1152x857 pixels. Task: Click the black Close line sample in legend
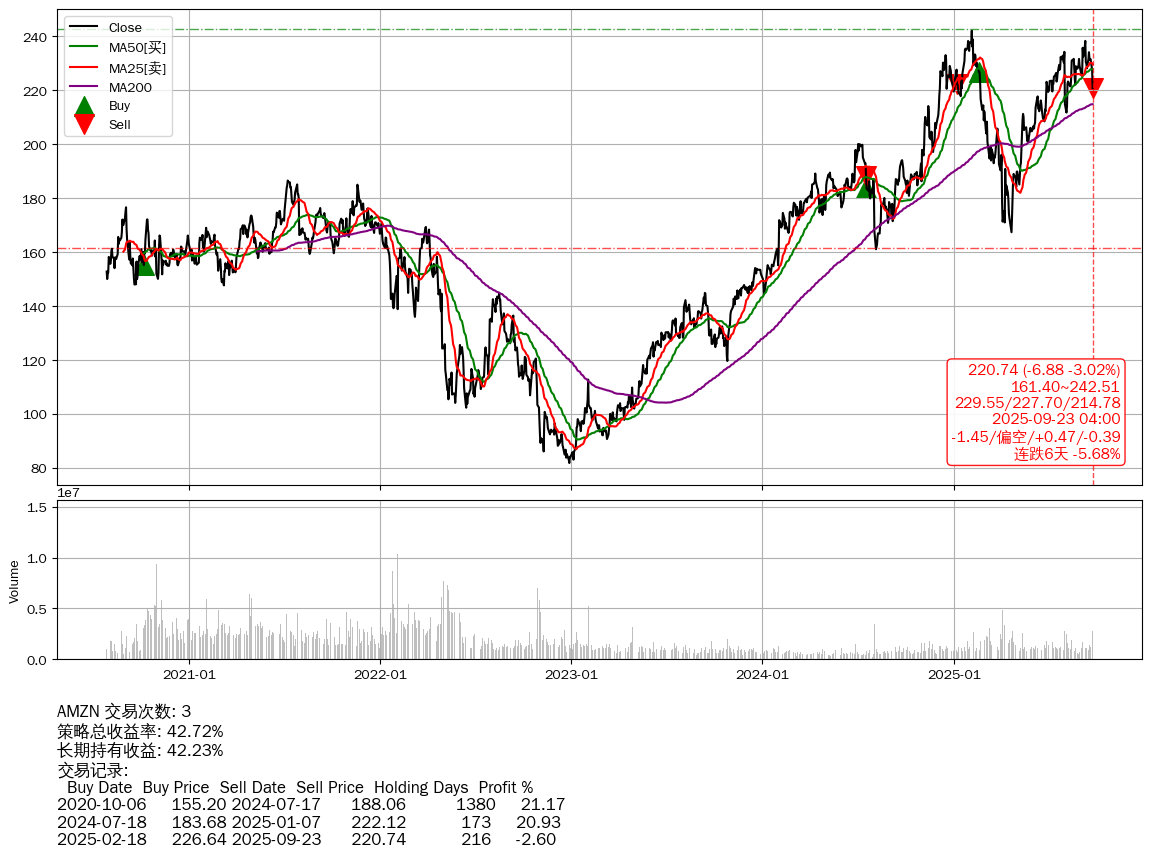point(85,28)
